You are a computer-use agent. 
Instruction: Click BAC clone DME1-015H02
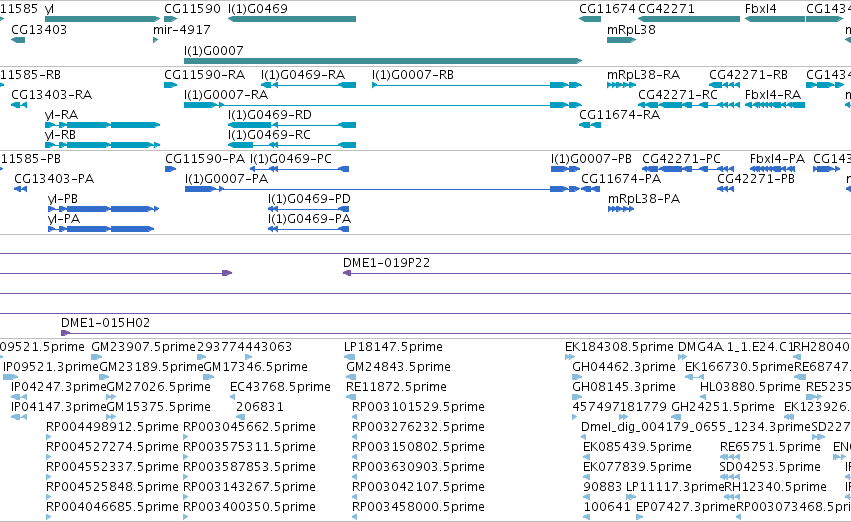(105, 323)
